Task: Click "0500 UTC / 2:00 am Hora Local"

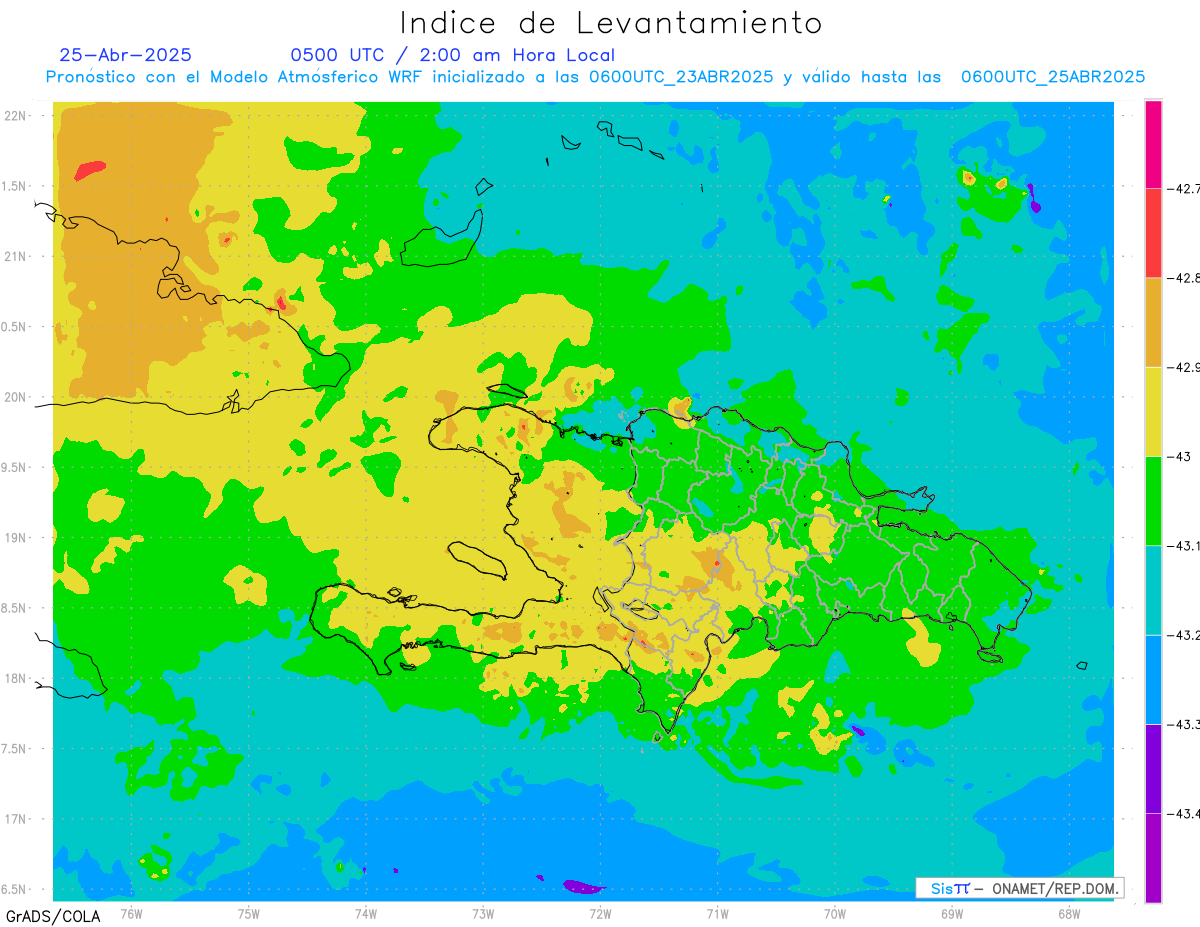Action: coord(452,55)
